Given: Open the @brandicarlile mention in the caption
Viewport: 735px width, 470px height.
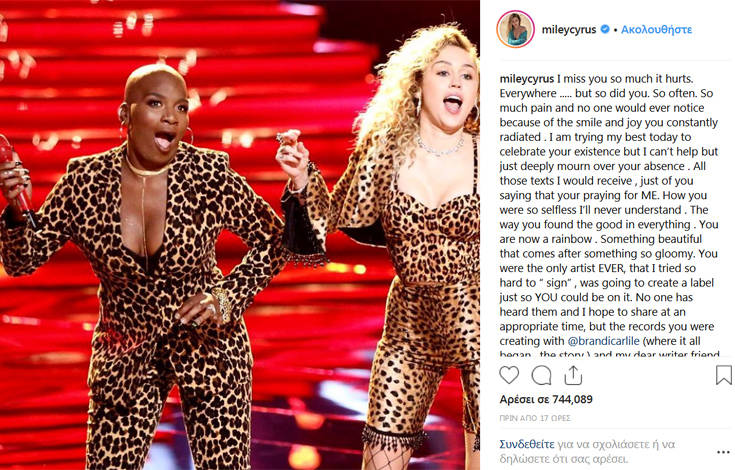Looking at the screenshot, I should (x=603, y=341).
